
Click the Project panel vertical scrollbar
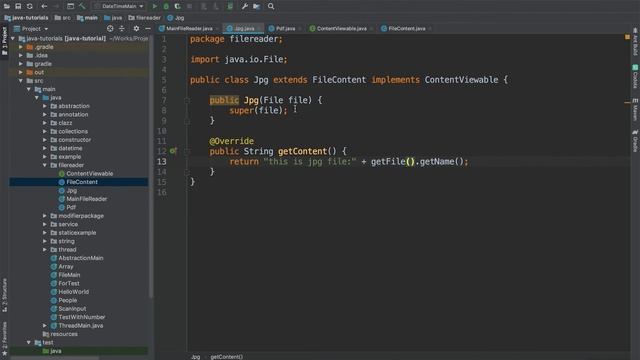tap(151, 167)
